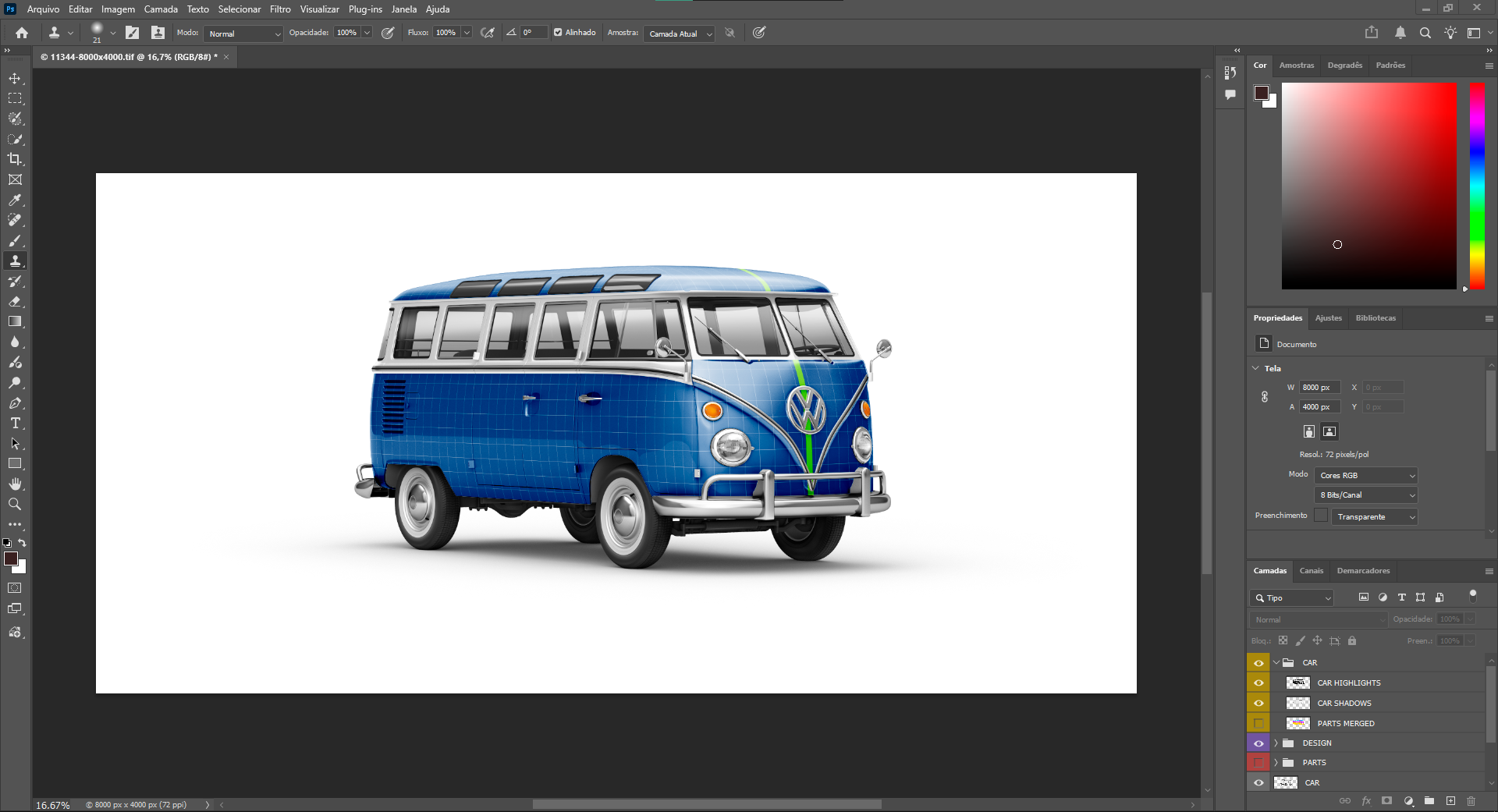Hide the CAR HIGHLIGHTS layer

point(1258,683)
